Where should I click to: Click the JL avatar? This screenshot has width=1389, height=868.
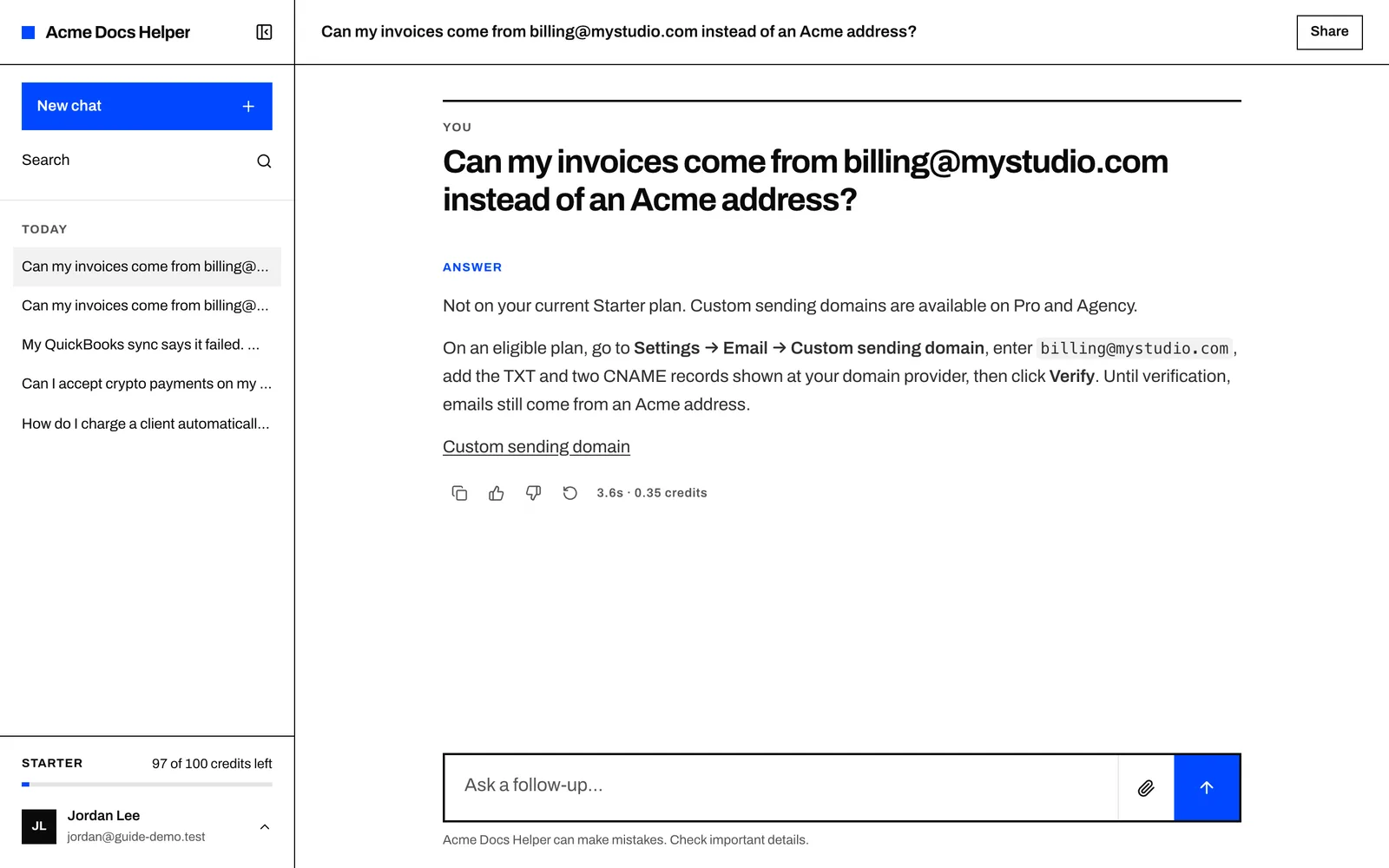(39, 826)
